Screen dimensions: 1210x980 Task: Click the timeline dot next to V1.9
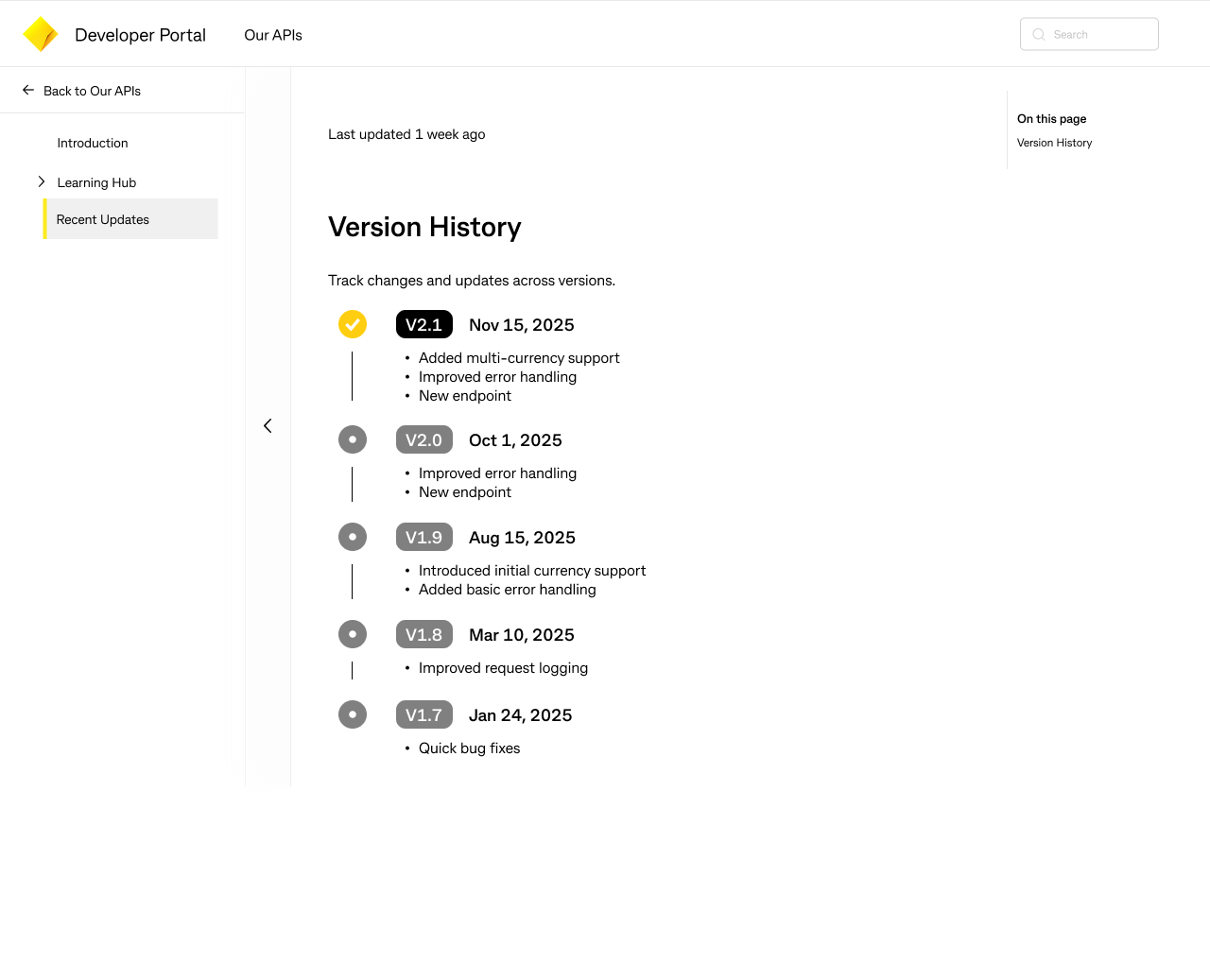[353, 537]
